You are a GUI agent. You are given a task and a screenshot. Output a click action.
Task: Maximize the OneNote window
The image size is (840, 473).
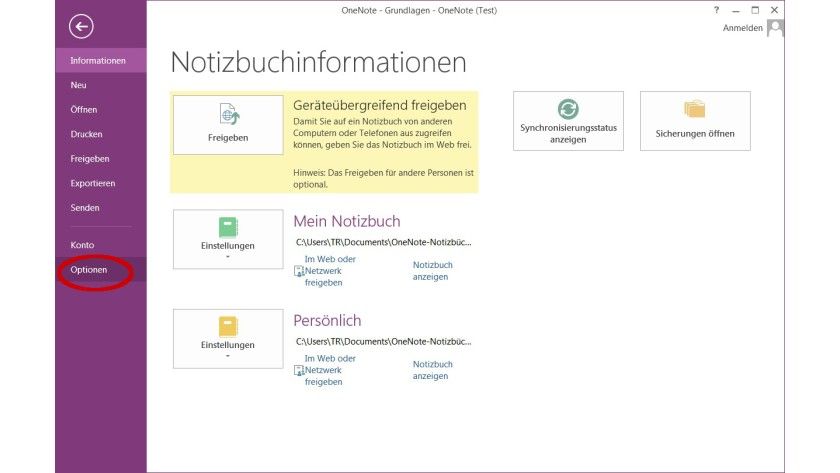click(755, 10)
